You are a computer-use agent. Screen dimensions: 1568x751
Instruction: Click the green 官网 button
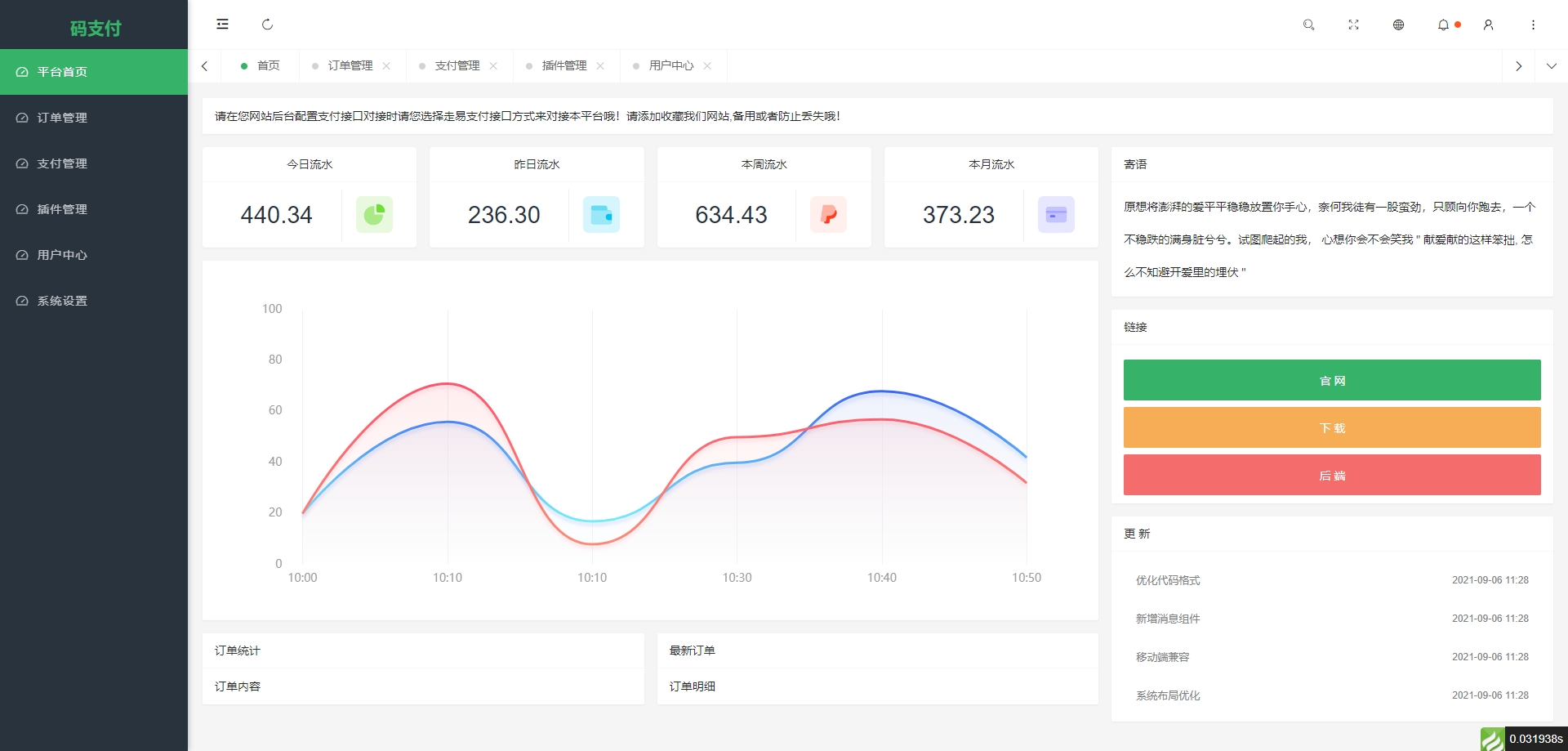[x=1331, y=380]
